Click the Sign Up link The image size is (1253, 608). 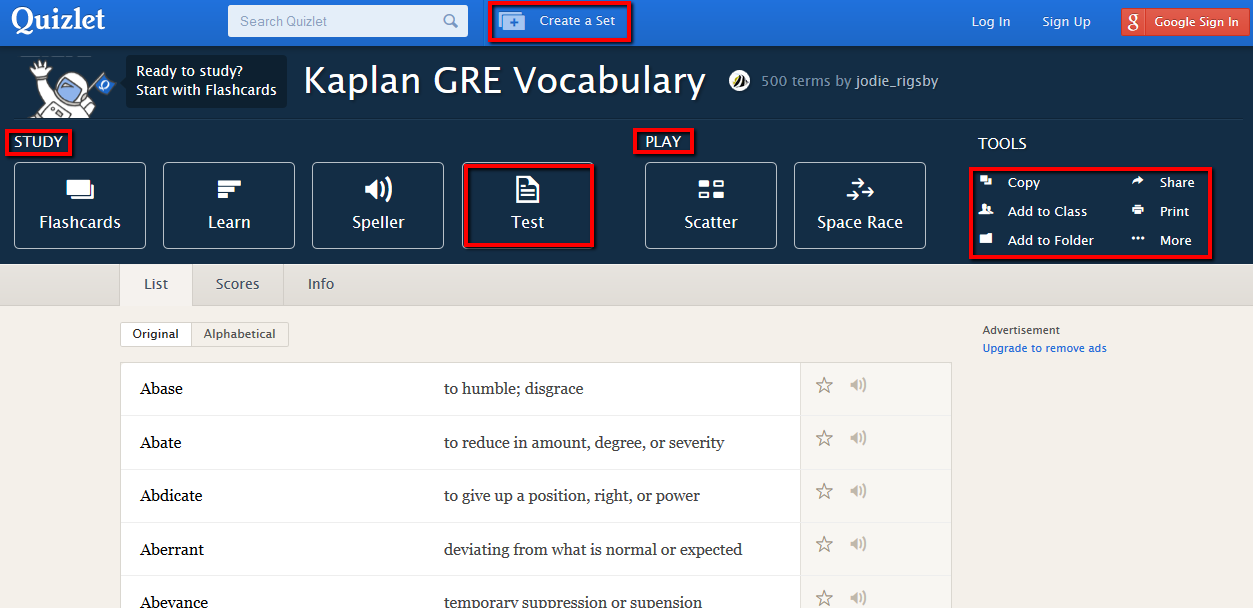[1066, 22]
